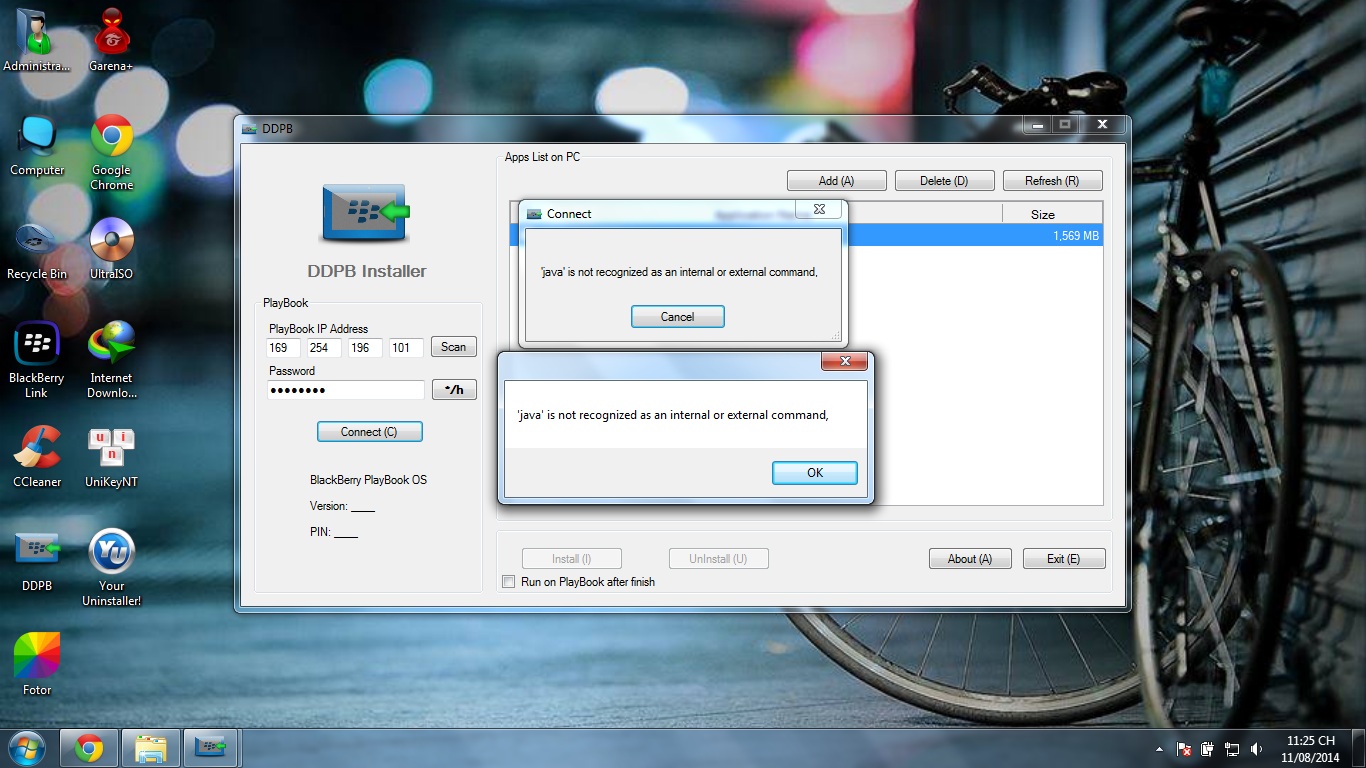Select the DDPB taskbar button
This screenshot has width=1366, height=768.
point(211,748)
